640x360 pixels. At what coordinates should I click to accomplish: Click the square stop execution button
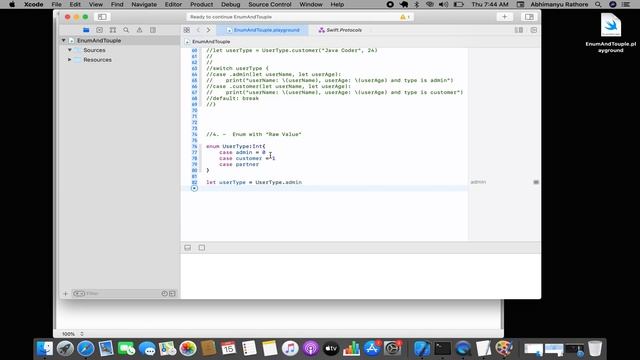pyautogui.click(x=202, y=248)
